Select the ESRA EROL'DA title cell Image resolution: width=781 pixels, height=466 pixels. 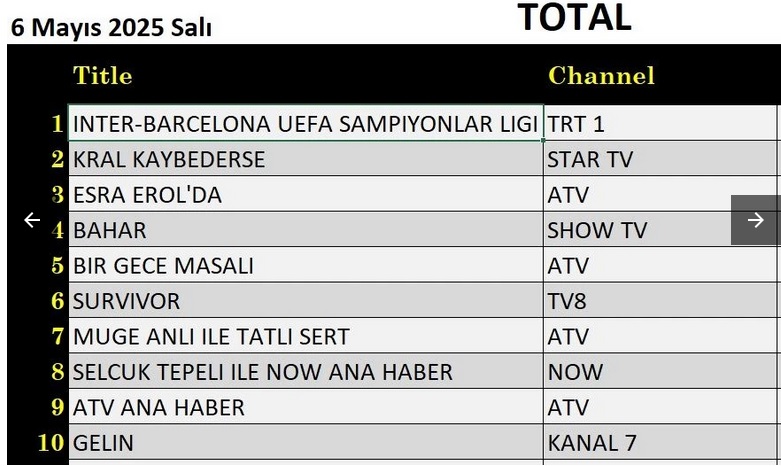305,194
